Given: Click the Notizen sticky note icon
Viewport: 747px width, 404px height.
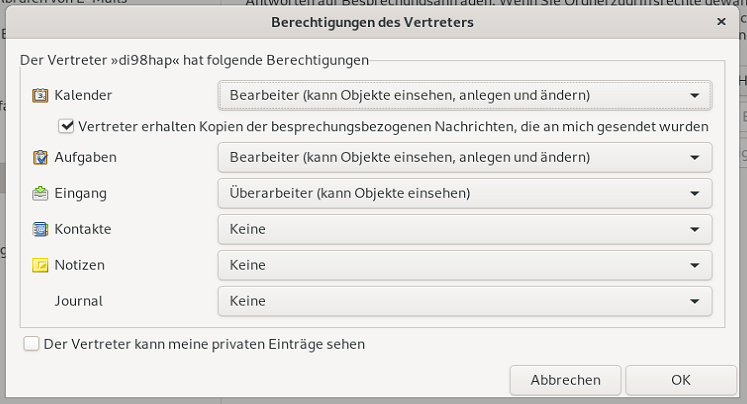Looking at the screenshot, I should click(40, 265).
